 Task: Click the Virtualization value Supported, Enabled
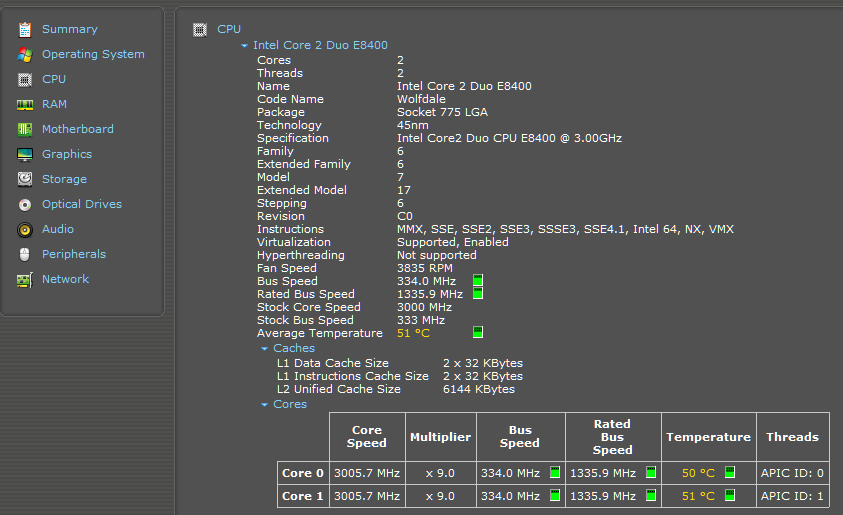(453, 242)
